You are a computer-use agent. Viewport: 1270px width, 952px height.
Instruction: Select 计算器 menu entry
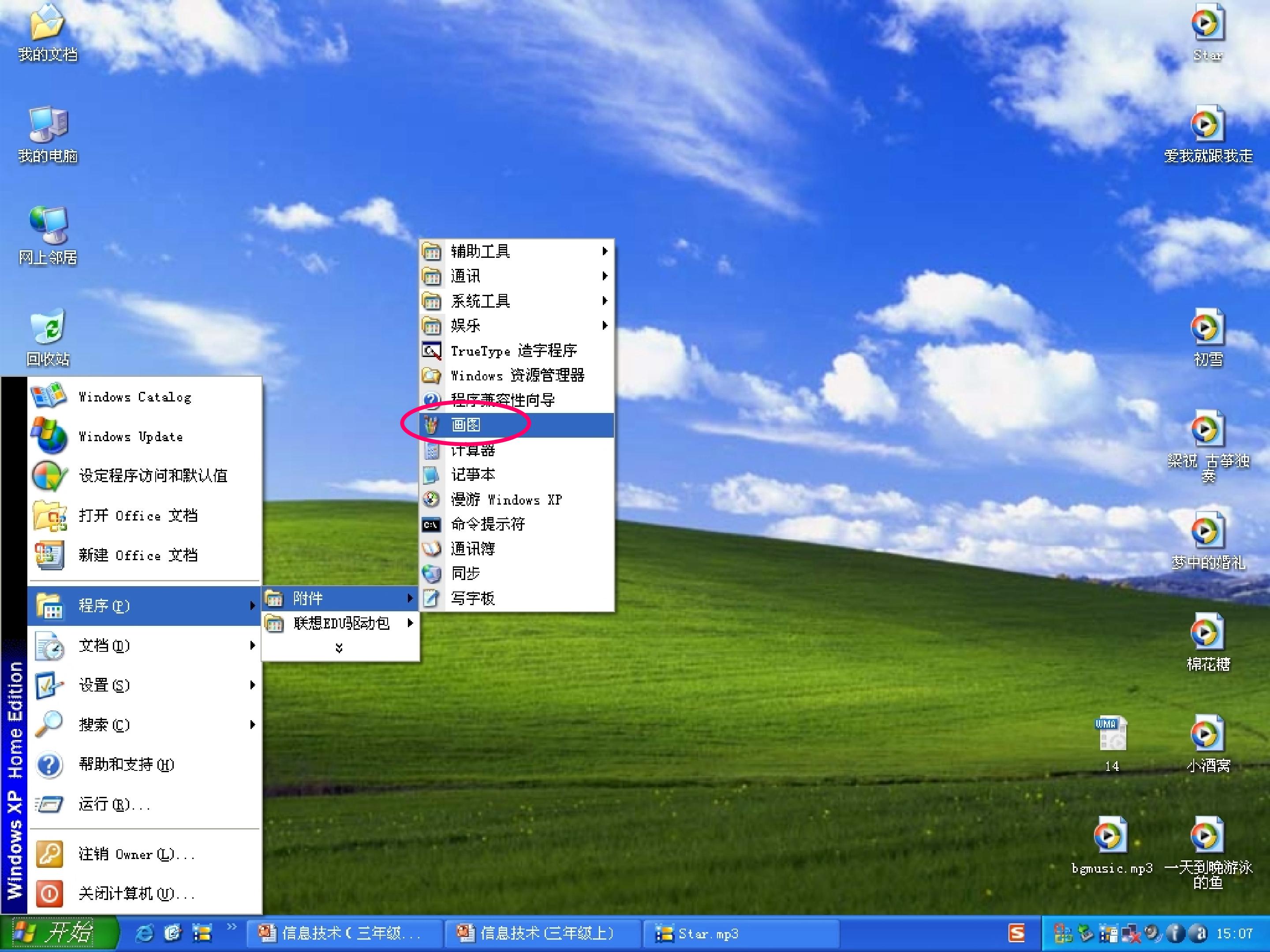[x=473, y=450]
